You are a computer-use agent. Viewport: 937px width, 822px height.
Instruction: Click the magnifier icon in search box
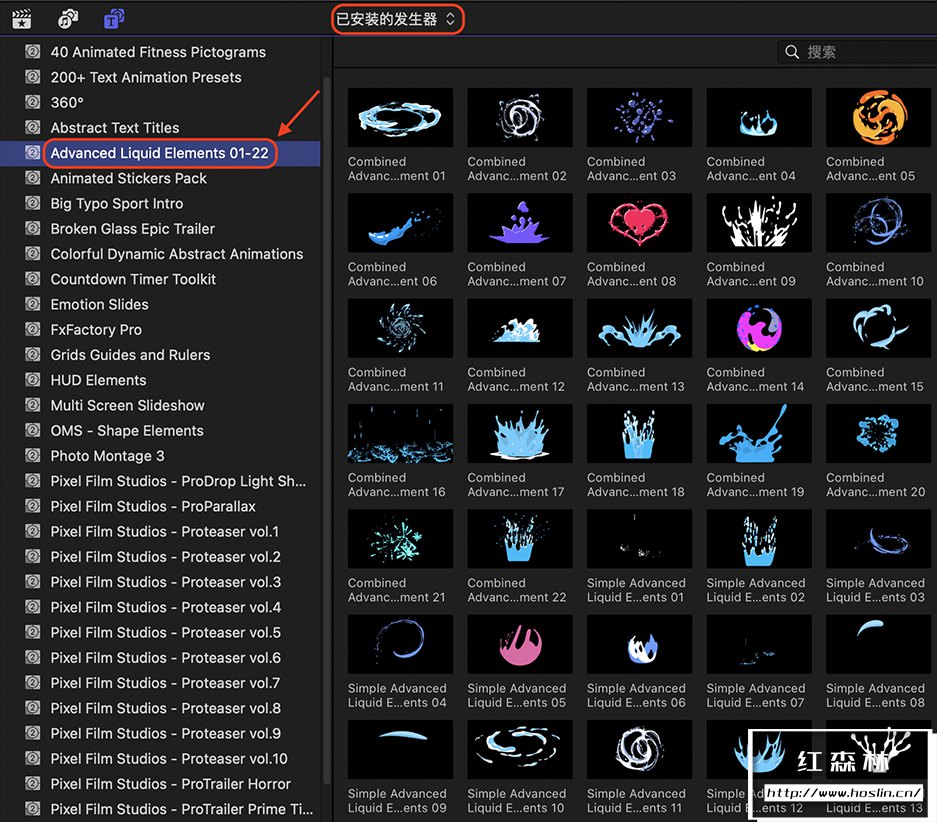tap(792, 52)
